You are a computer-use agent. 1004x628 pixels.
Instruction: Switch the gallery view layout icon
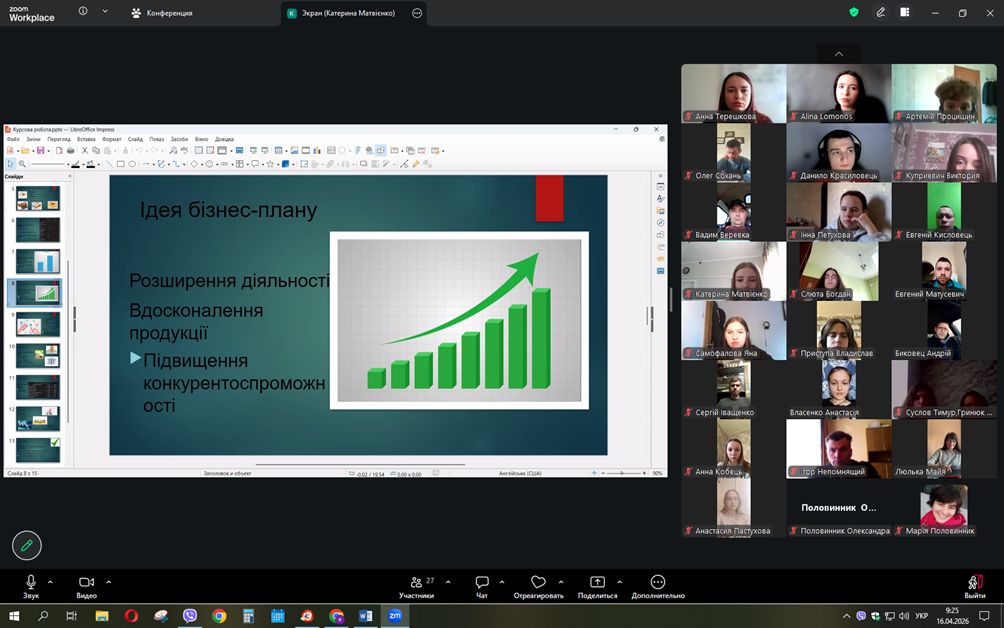[x=905, y=13]
